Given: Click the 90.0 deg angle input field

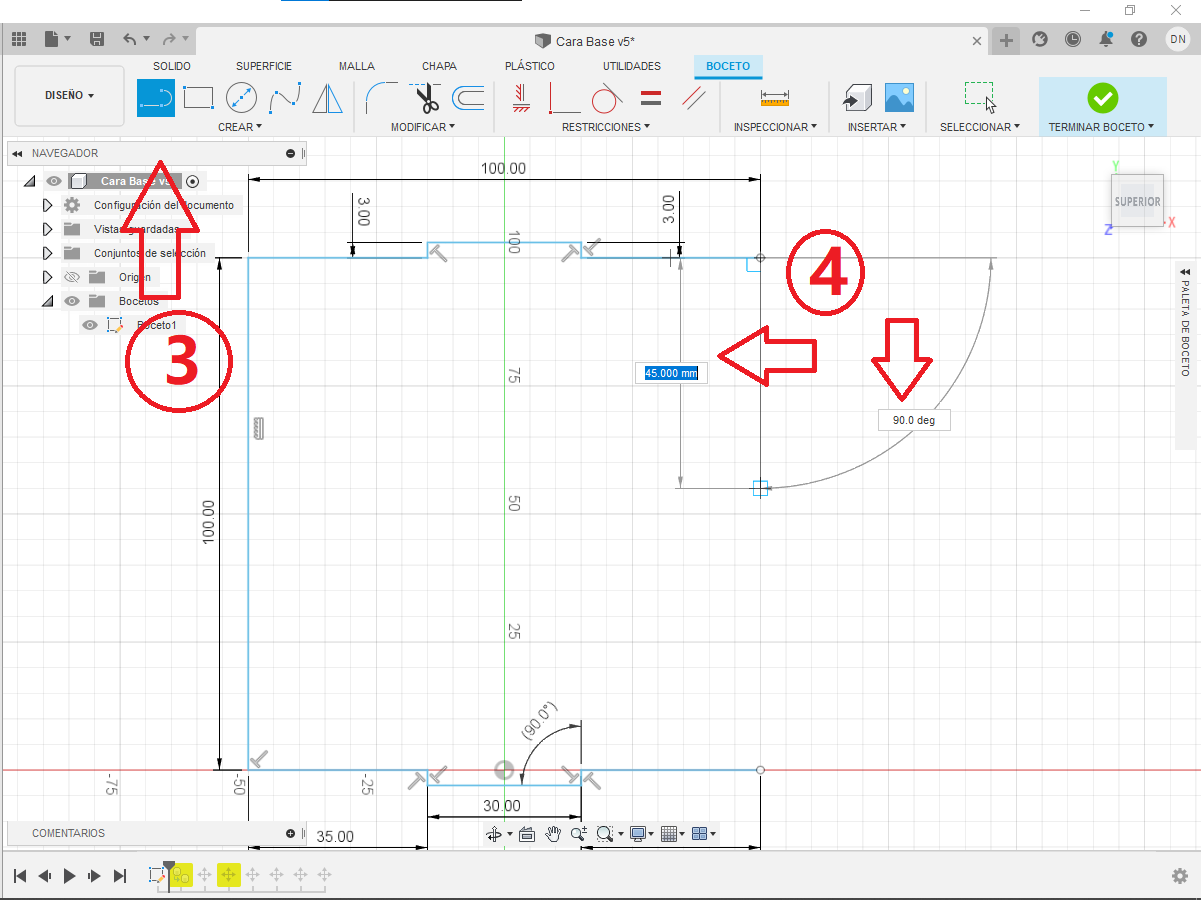Looking at the screenshot, I should (914, 420).
